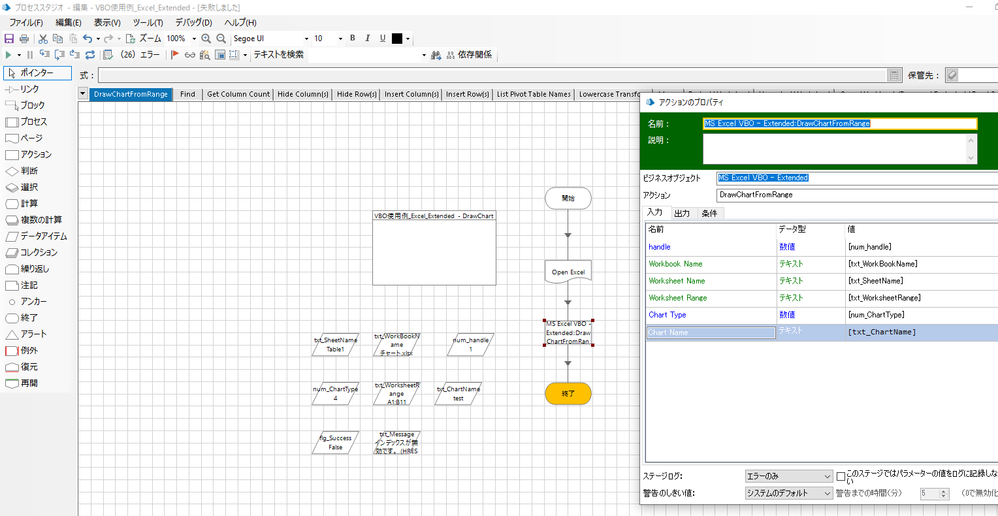Image resolution: width=998 pixels, height=516 pixels.
Task: Open the Help menu
Action: point(240,22)
